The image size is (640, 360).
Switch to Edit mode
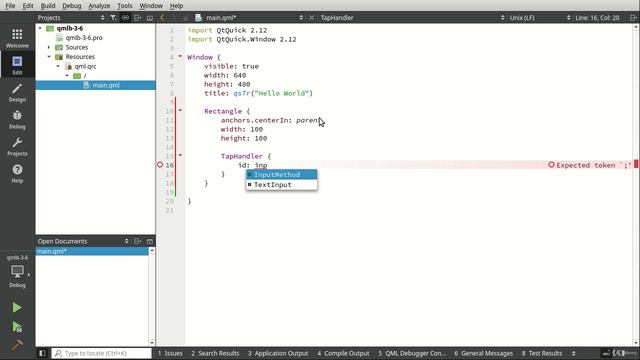coord(17,64)
